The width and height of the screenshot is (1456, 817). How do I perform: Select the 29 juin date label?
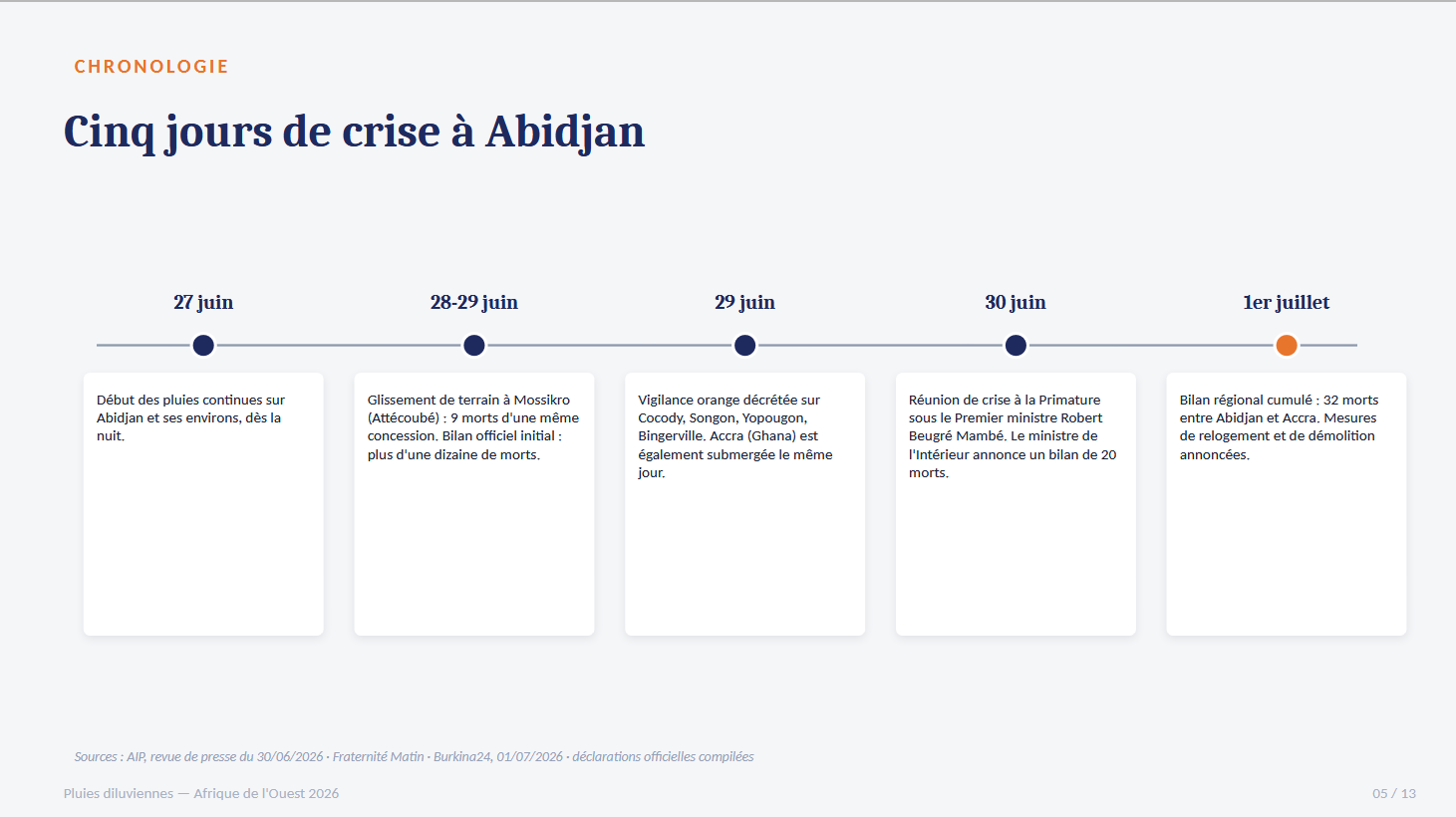click(x=744, y=302)
